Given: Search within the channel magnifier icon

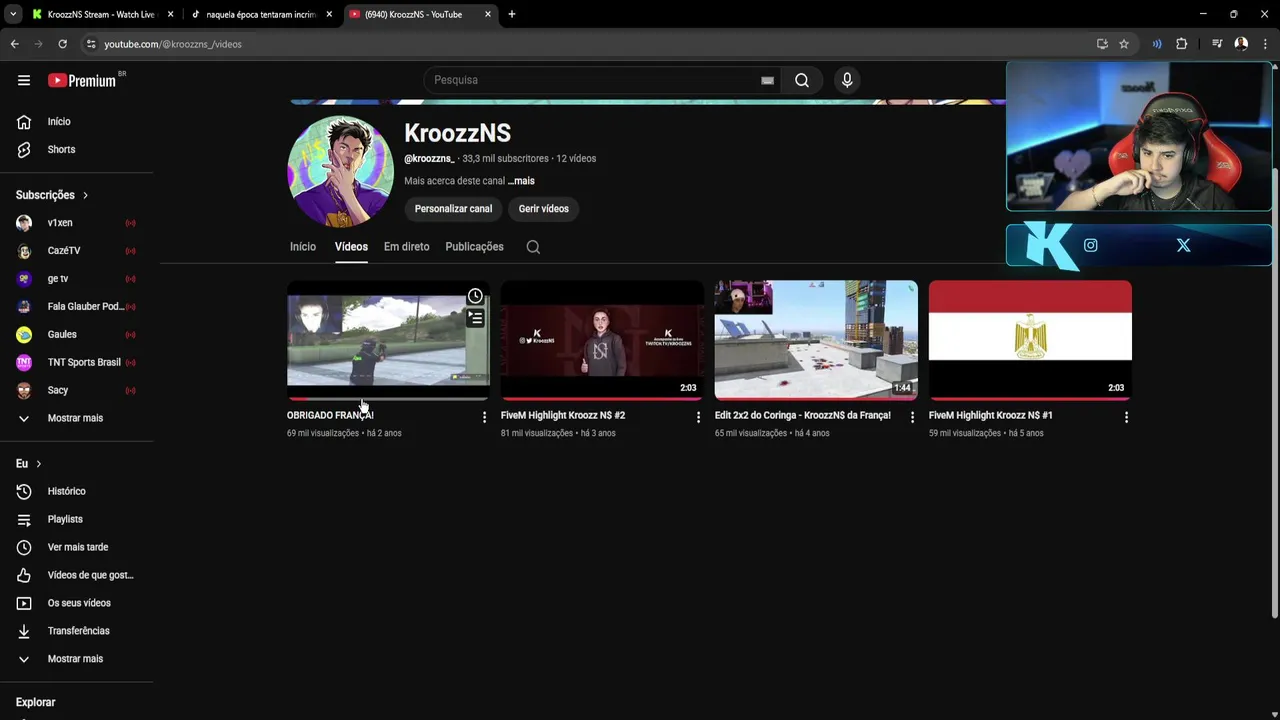Looking at the screenshot, I should pyautogui.click(x=533, y=247).
